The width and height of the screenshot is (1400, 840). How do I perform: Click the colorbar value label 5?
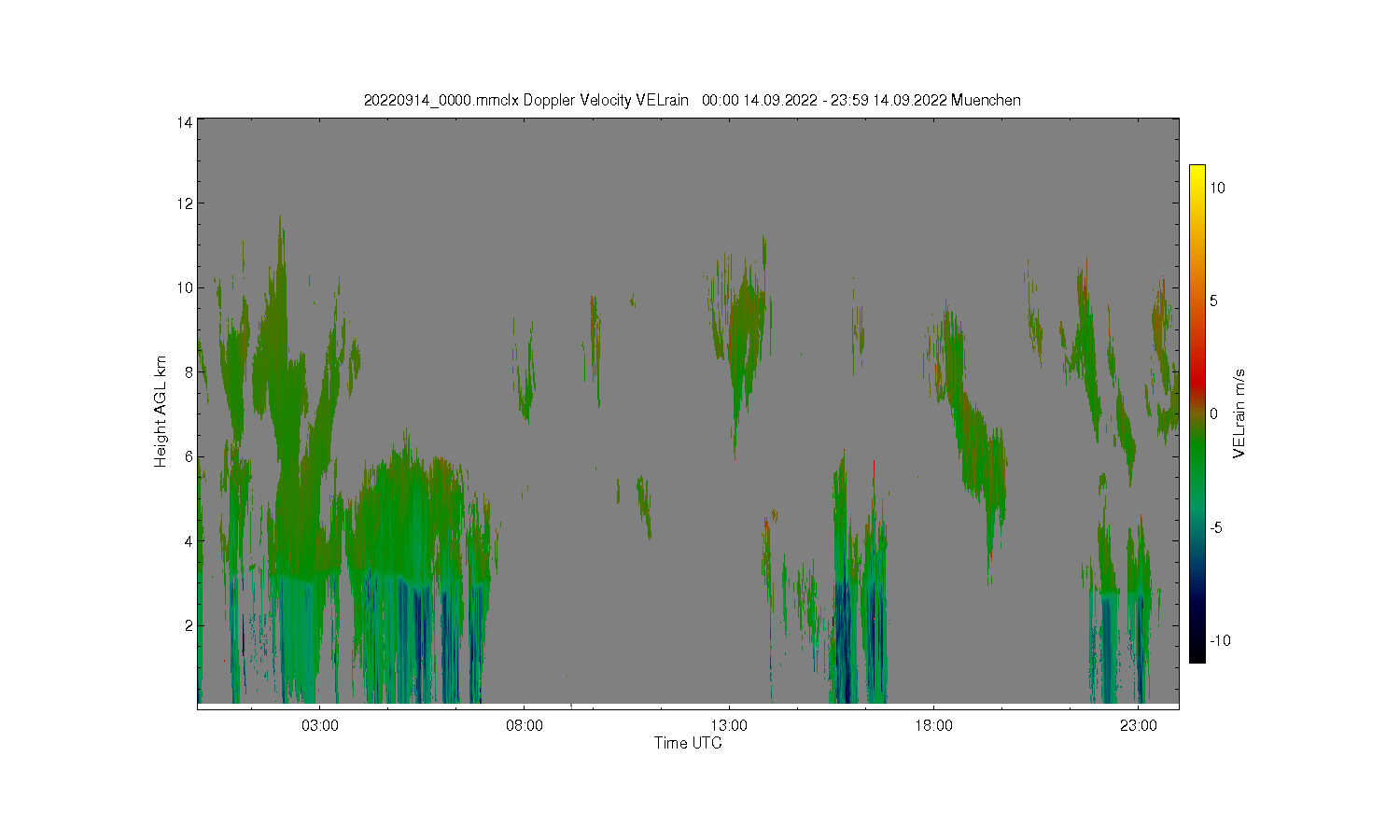click(1213, 301)
